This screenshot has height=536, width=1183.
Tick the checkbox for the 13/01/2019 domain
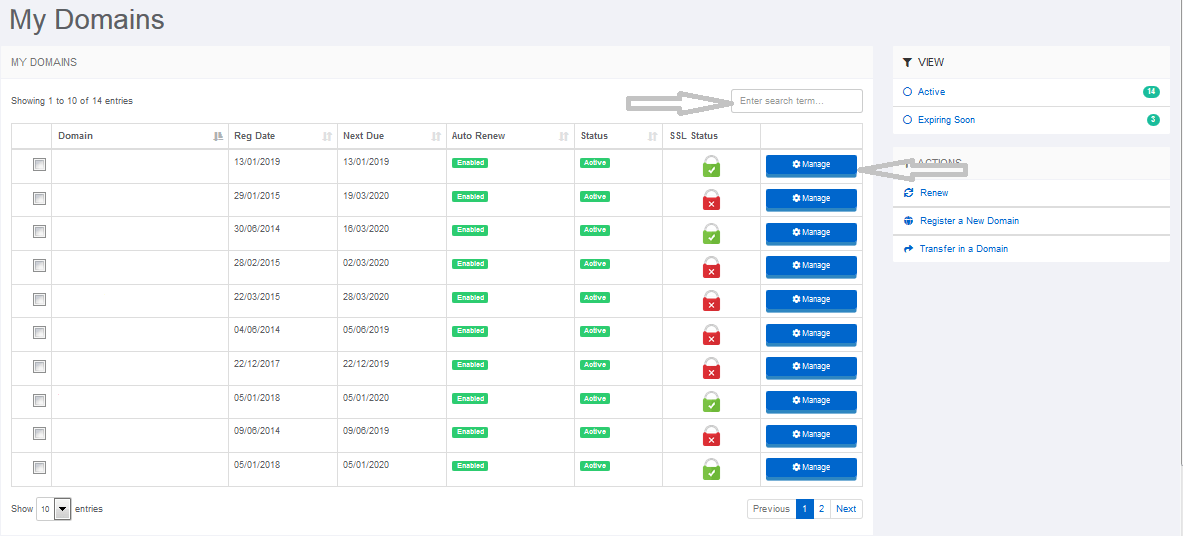39,165
